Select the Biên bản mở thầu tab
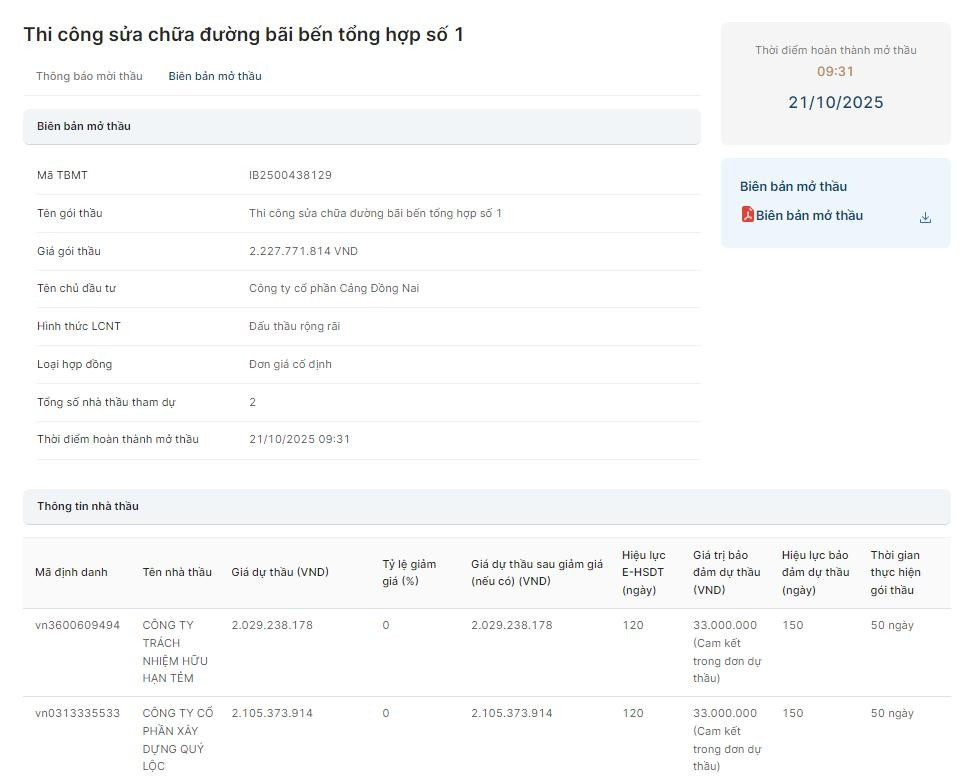Viewport: 972px width, 784px height. pos(215,76)
